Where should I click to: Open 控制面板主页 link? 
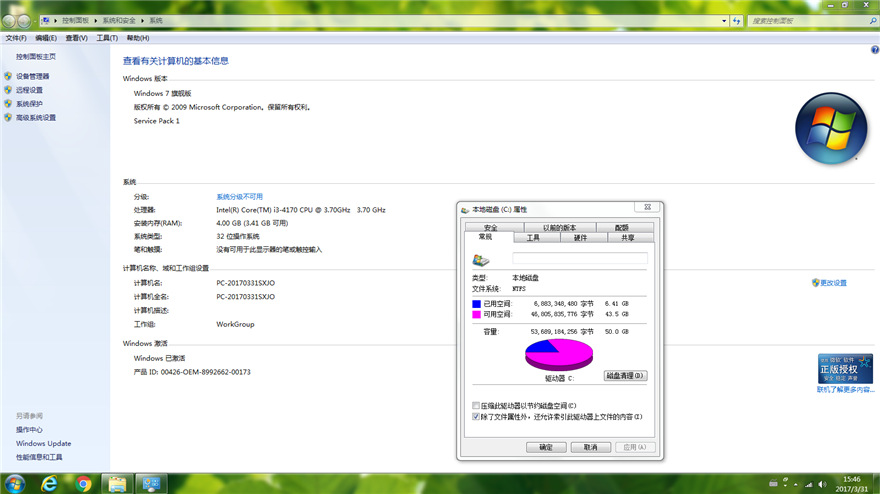36,57
